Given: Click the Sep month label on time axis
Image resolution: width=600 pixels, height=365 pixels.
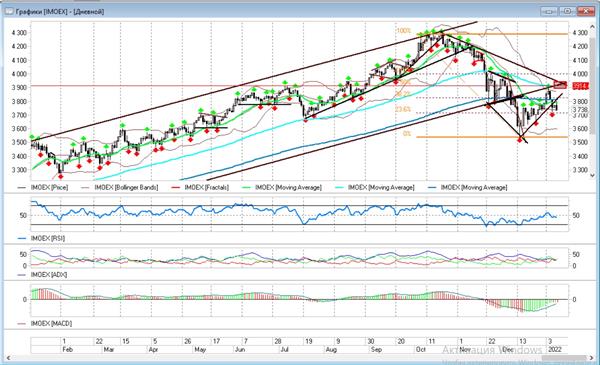Looking at the screenshot, I should click(376, 350).
